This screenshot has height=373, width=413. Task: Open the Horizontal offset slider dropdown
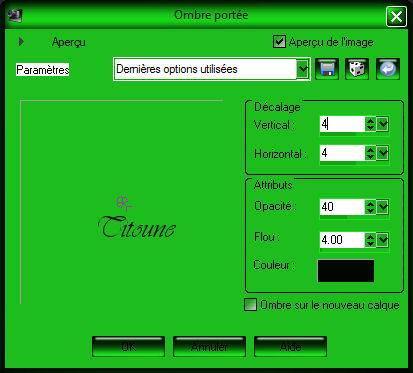coord(383,153)
